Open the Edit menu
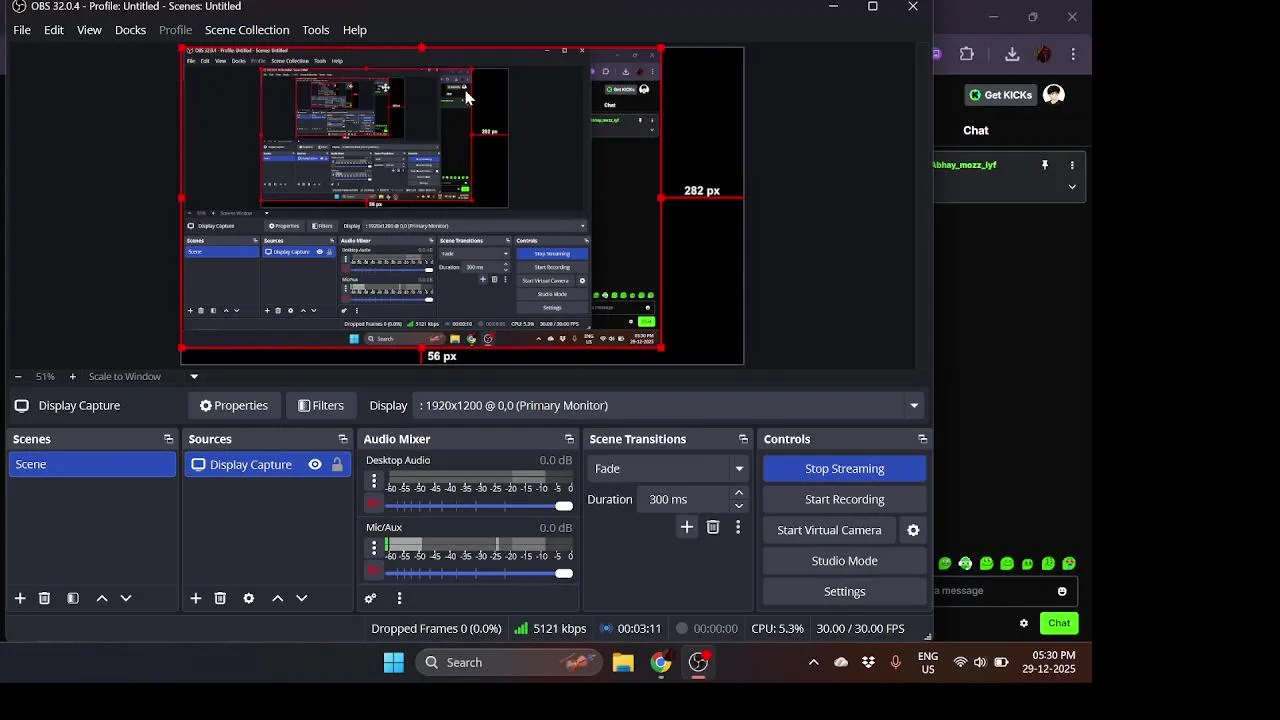The width and height of the screenshot is (1280, 720). pyautogui.click(x=54, y=30)
